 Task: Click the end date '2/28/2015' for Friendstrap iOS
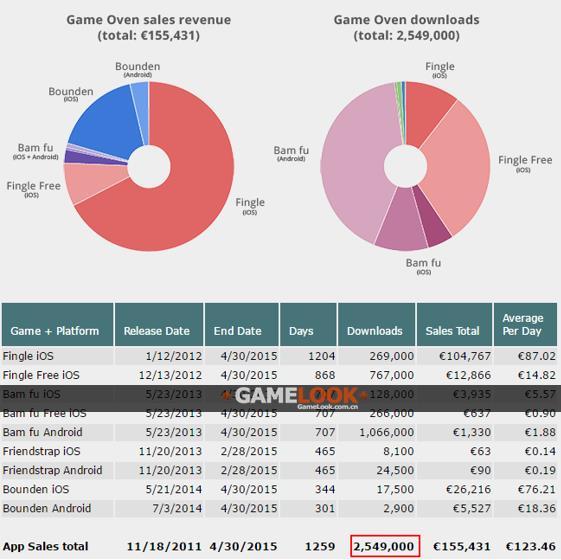249,451
